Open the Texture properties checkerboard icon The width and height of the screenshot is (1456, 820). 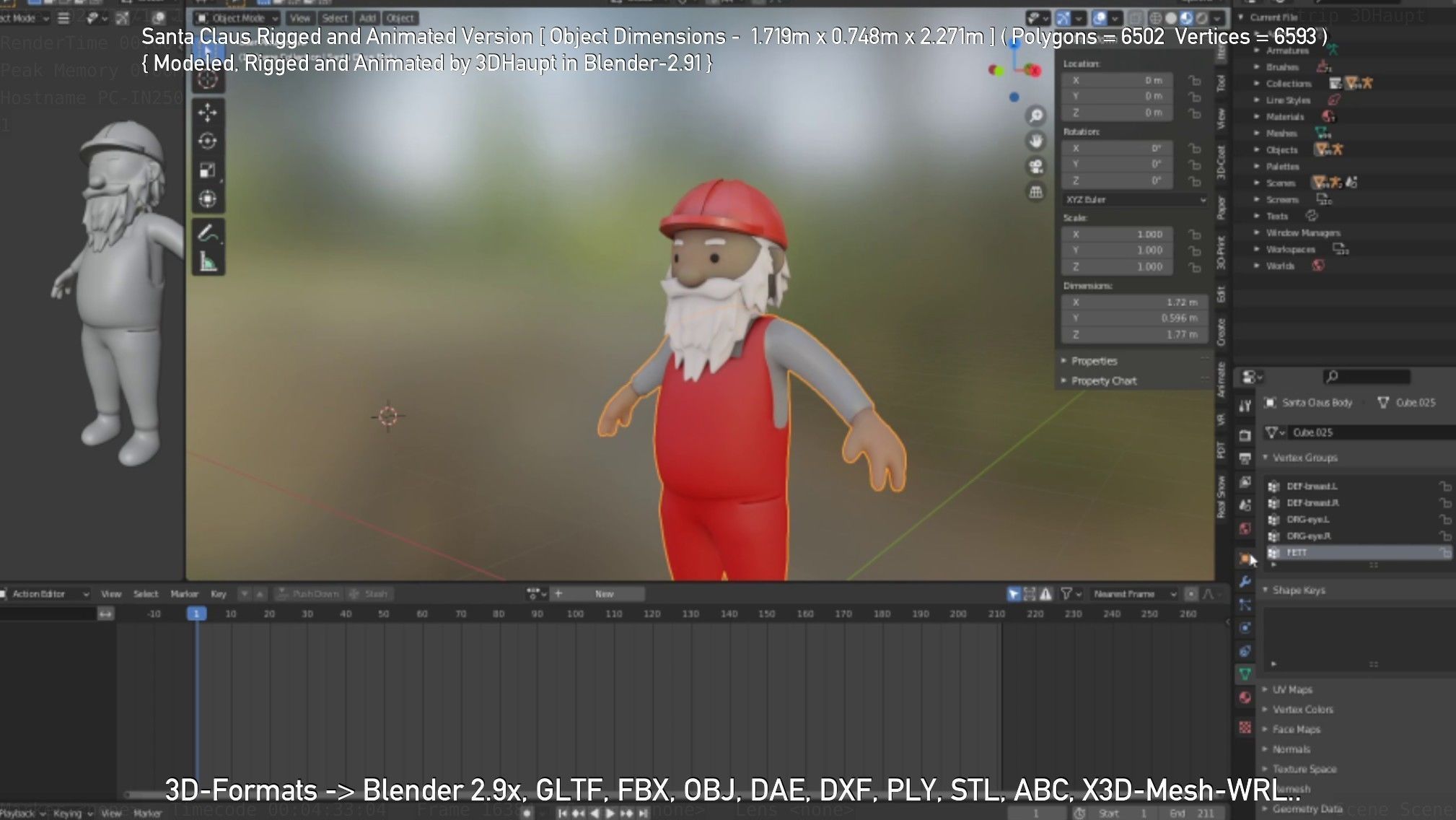pos(1245,727)
